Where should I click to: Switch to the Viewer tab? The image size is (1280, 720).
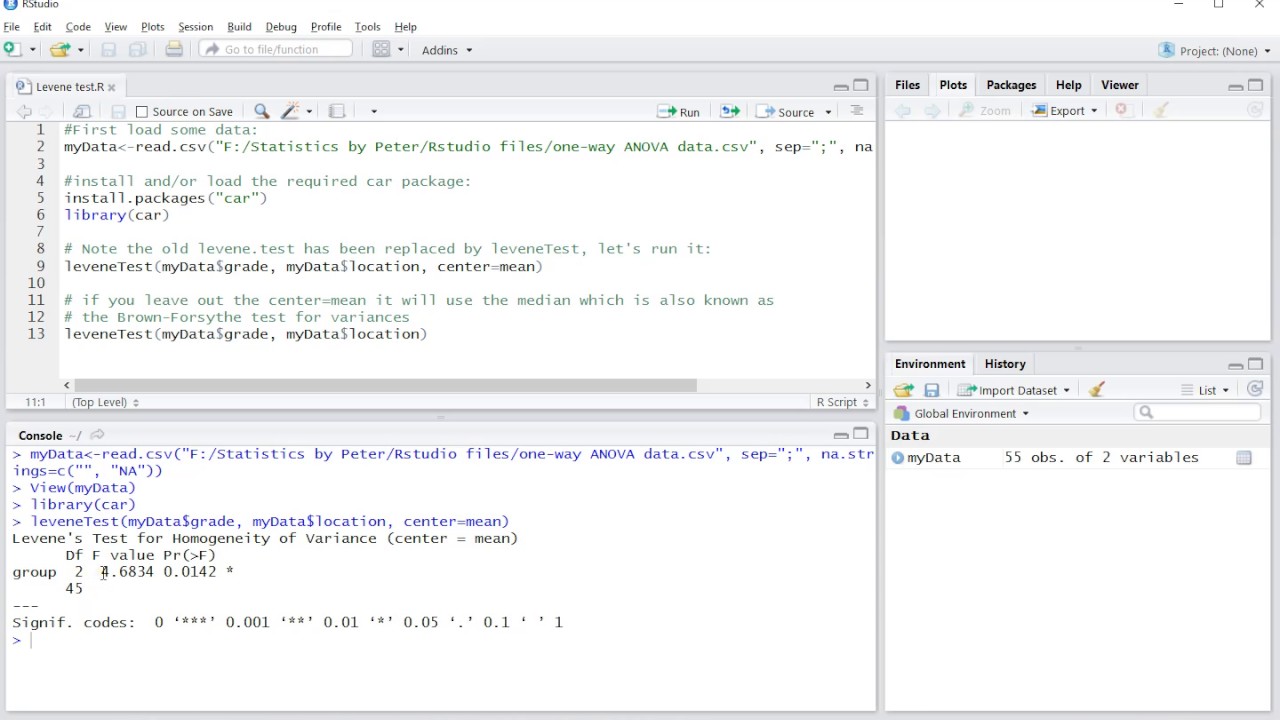coord(1120,85)
